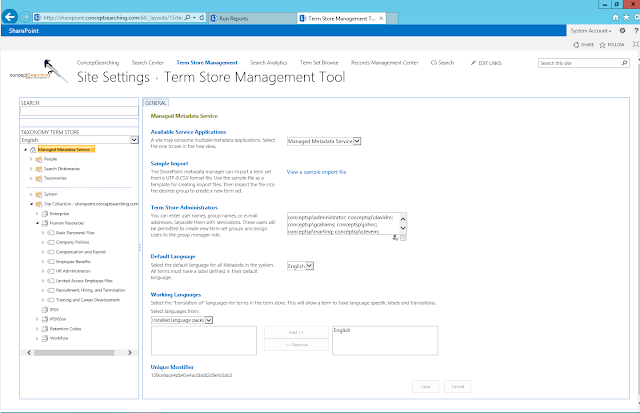Viewport: 640px width, 413px height.
Task: Click the People group folder icon
Action: coord(39,159)
